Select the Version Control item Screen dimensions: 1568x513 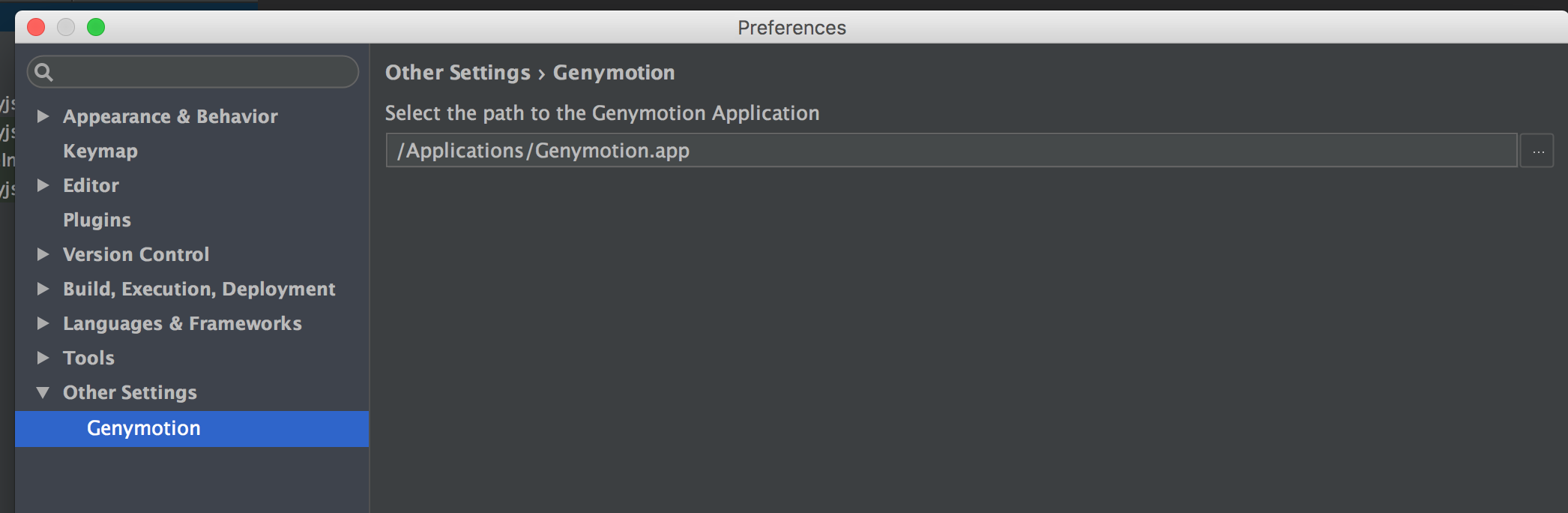[136, 254]
